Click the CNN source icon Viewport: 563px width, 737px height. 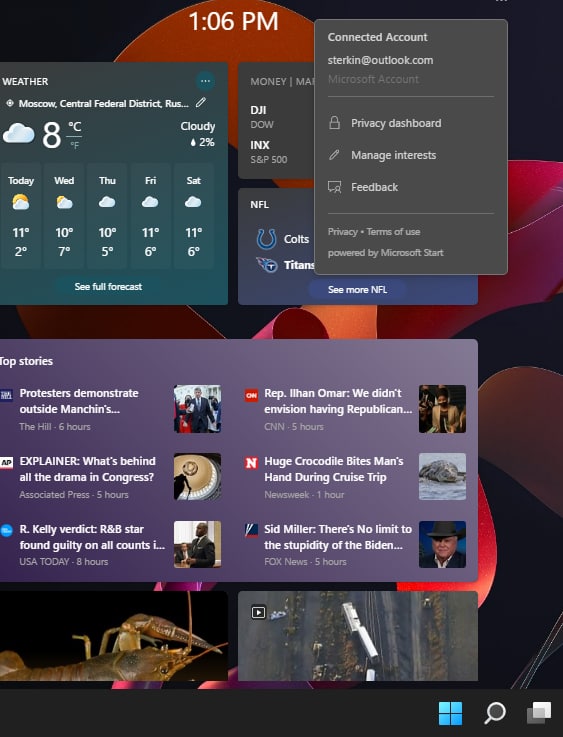pyautogui.click(x=251, y=395)
